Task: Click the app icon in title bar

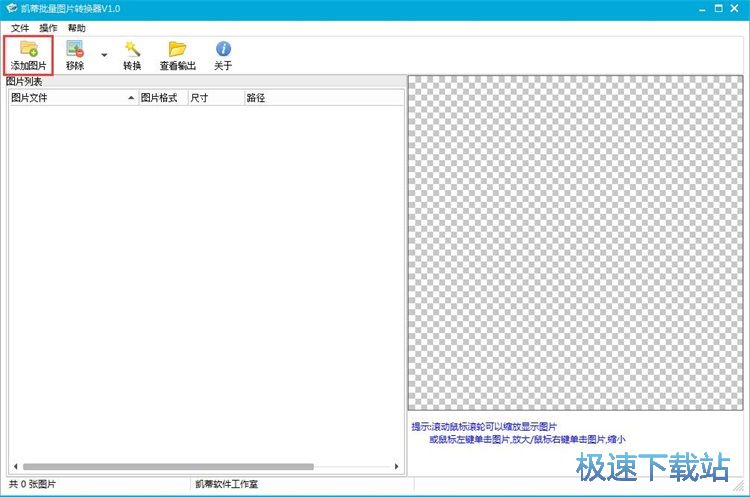Action: pos(12,9)
